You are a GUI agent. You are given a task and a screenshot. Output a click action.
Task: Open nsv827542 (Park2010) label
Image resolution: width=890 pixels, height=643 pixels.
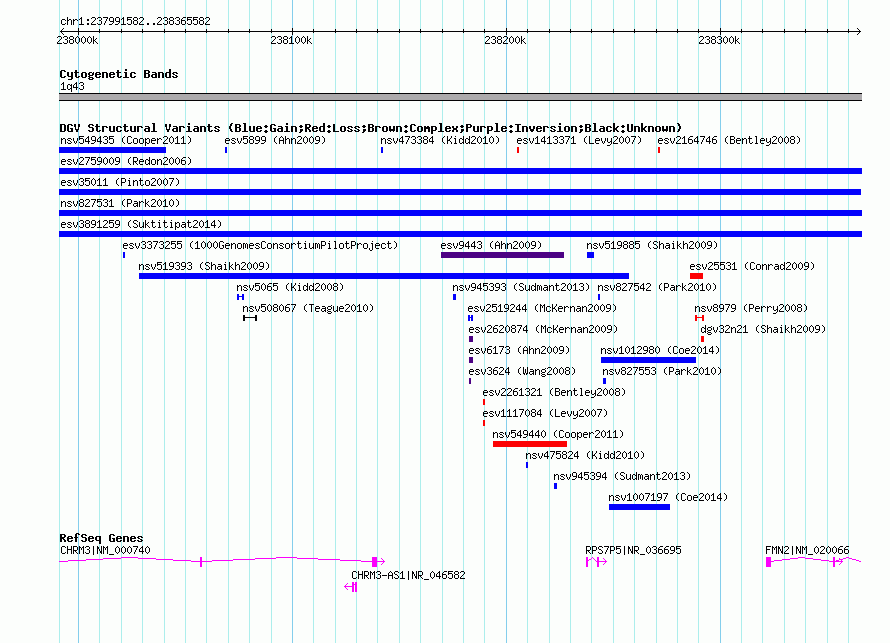pyautogui.click(x=657, y=287)
